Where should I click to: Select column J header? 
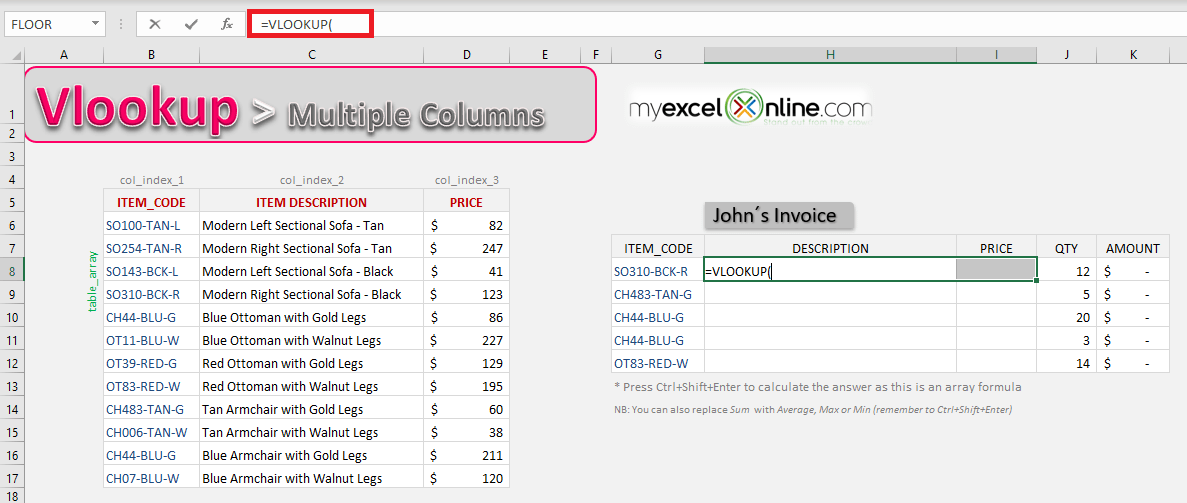(1067, 55)
